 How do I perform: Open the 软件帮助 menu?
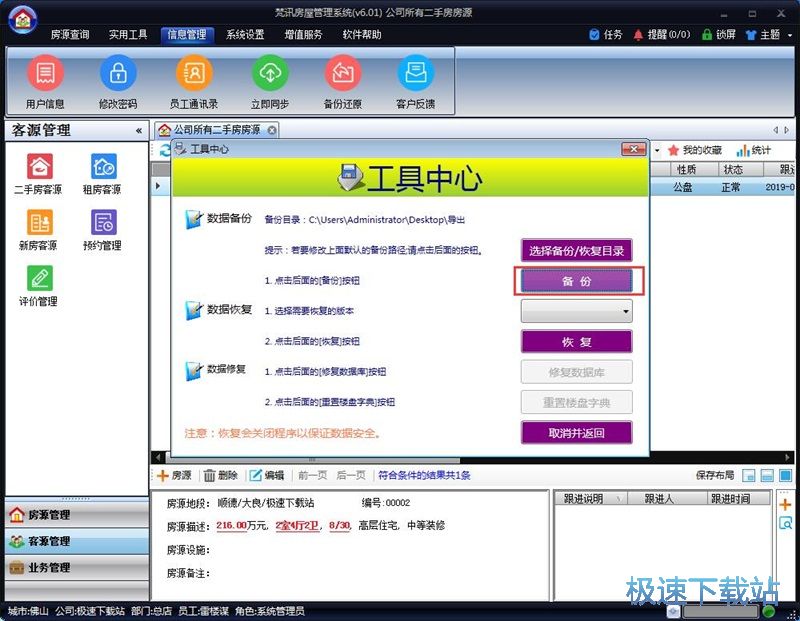click(x=362, y=35)
